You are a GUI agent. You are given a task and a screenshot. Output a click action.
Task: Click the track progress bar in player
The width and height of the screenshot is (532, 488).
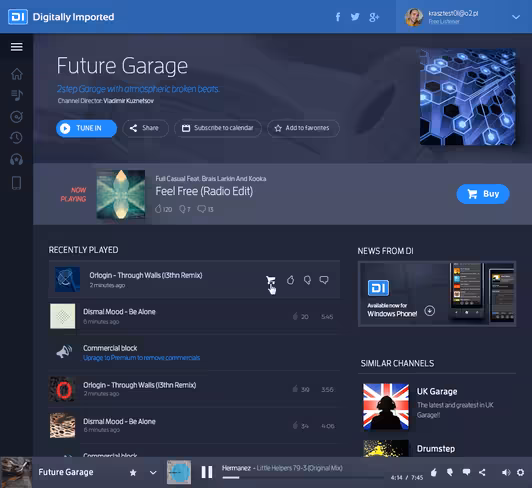coord(303,477)
